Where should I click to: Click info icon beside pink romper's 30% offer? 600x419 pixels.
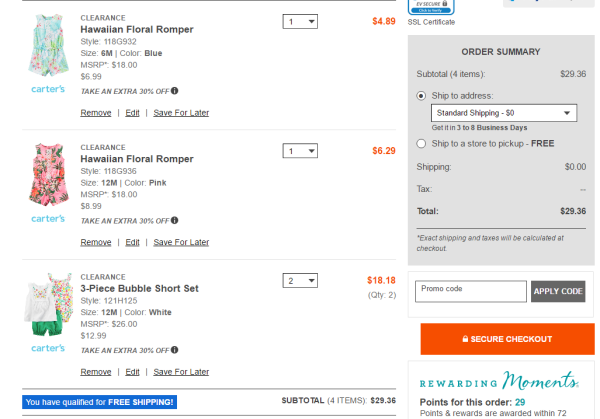pos(174,220)
